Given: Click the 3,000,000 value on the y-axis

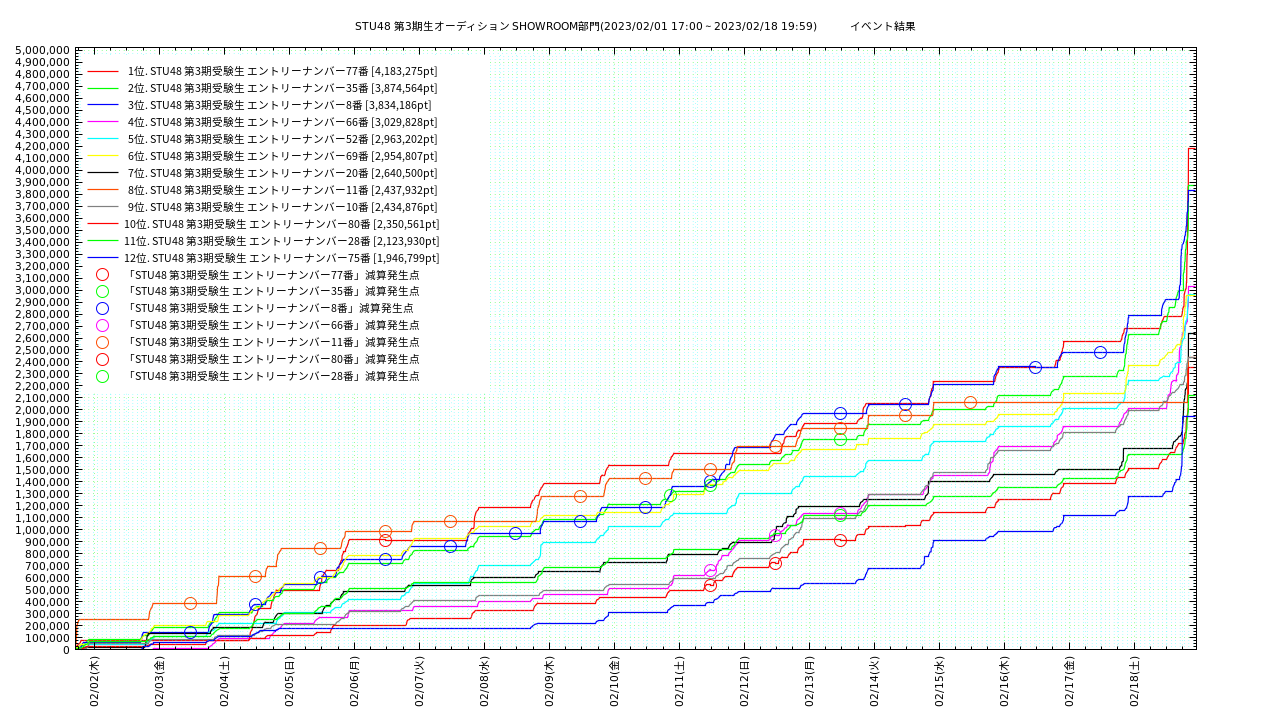Looking at the screenshot, I should [43, 290].
